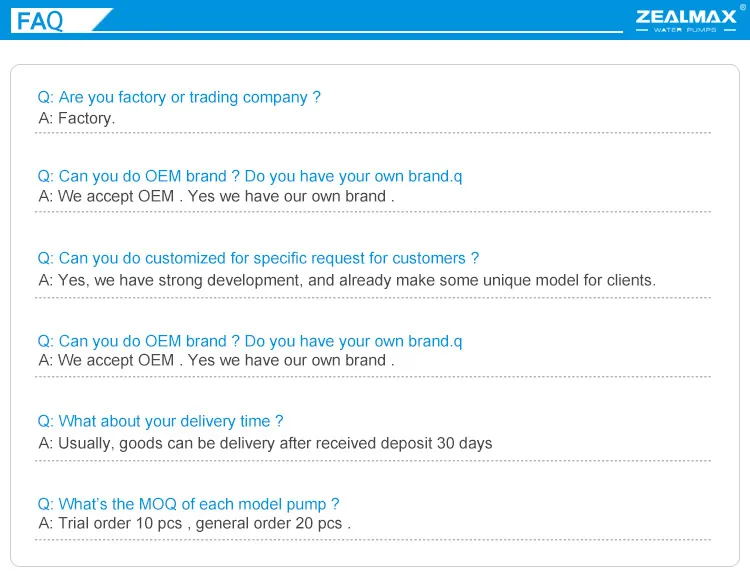Click the dotted separator below the 'Factory.' answer
This screenshot has width=750, height=586.
tap(373, 133)
